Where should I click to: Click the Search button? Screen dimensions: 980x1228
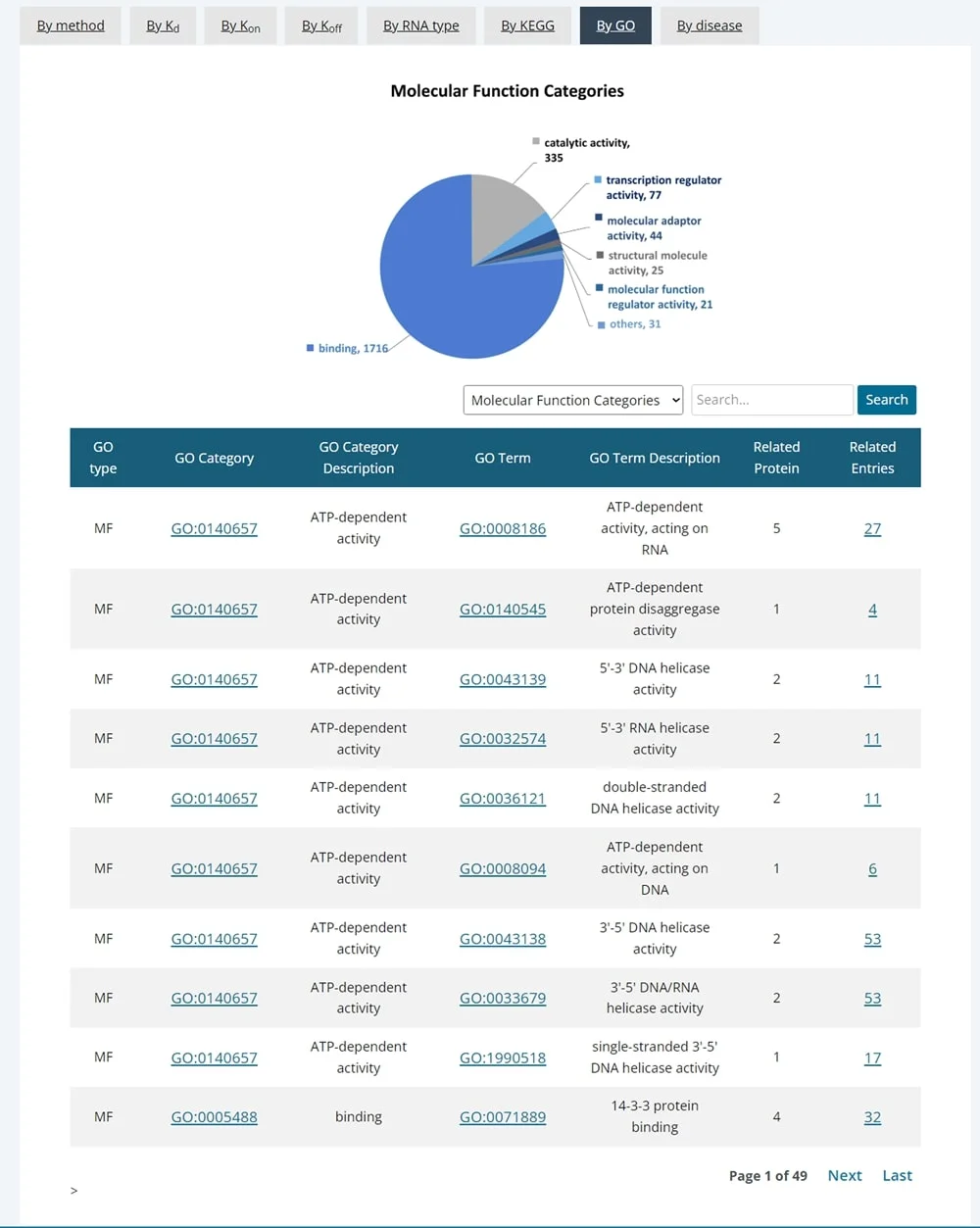[x=887, y=400]
